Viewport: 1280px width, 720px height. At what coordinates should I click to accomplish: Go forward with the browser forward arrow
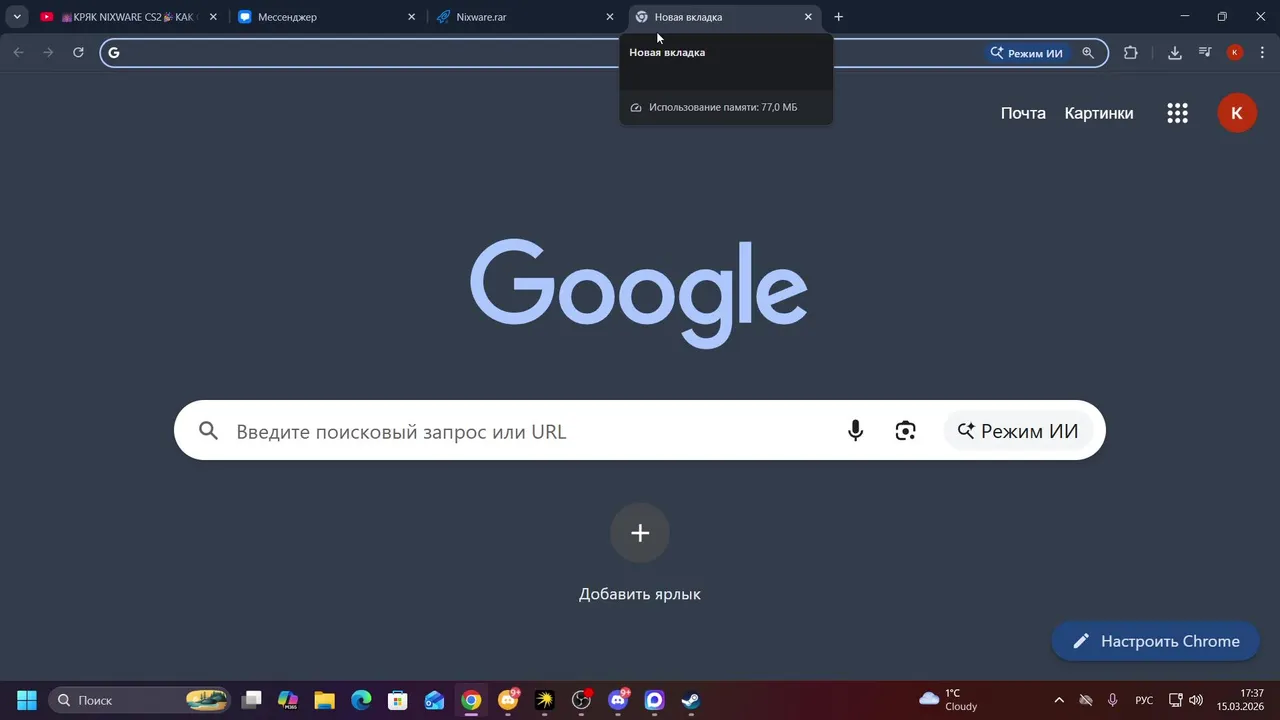point(48,52)
